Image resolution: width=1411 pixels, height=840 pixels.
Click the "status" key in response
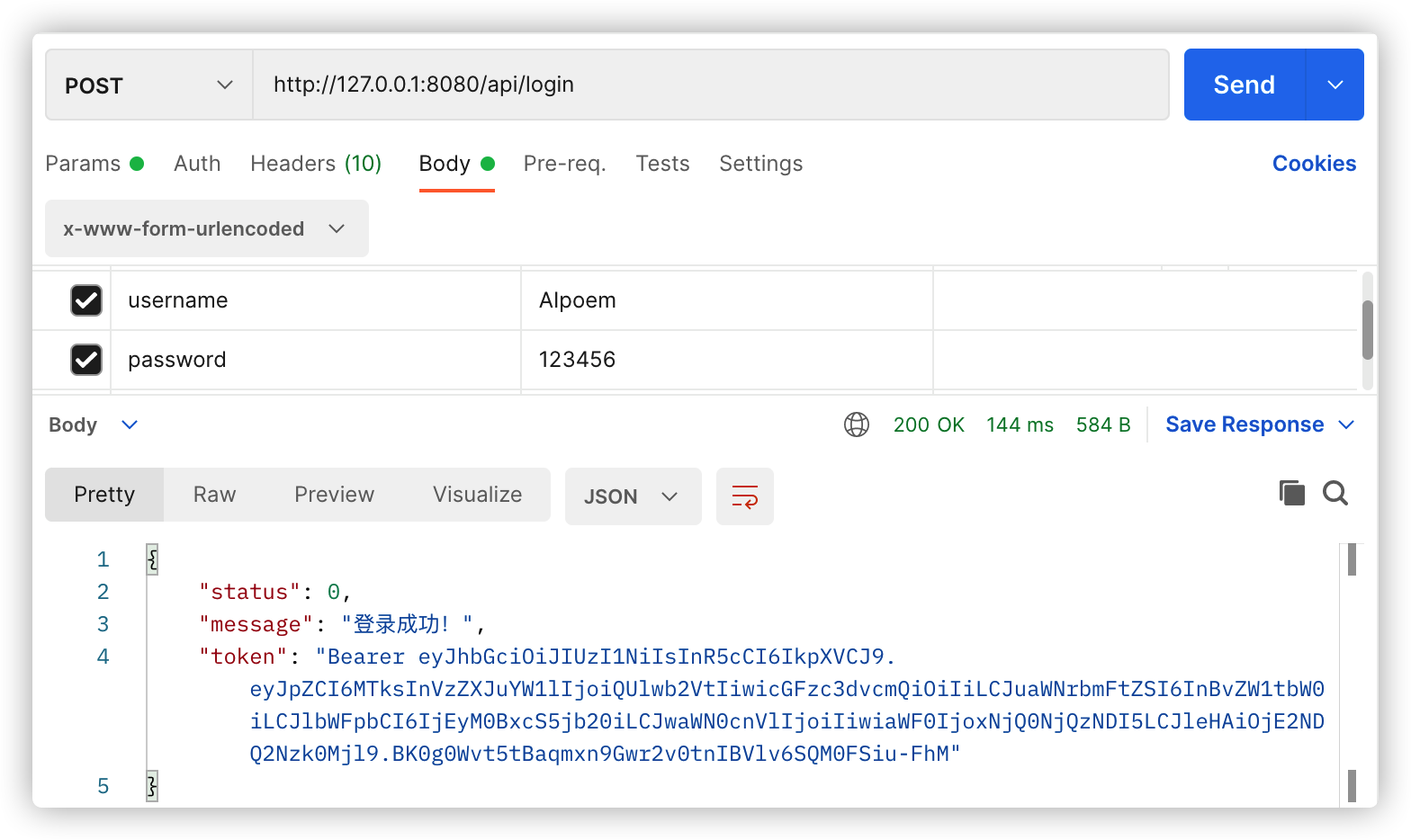(x=249, y=592)
